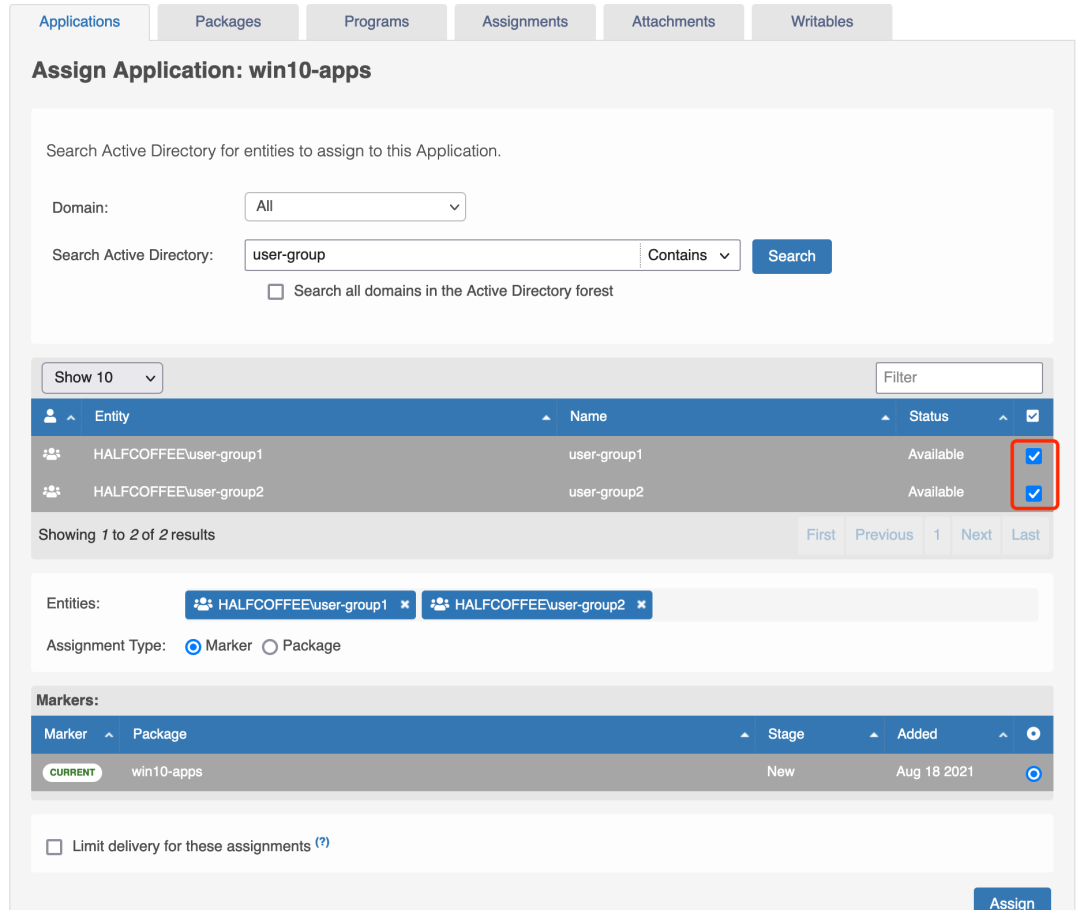Click the Filter input field
Image resolution: width=1080 pixels, height=910 pixels.
click(x=958, y=377)
